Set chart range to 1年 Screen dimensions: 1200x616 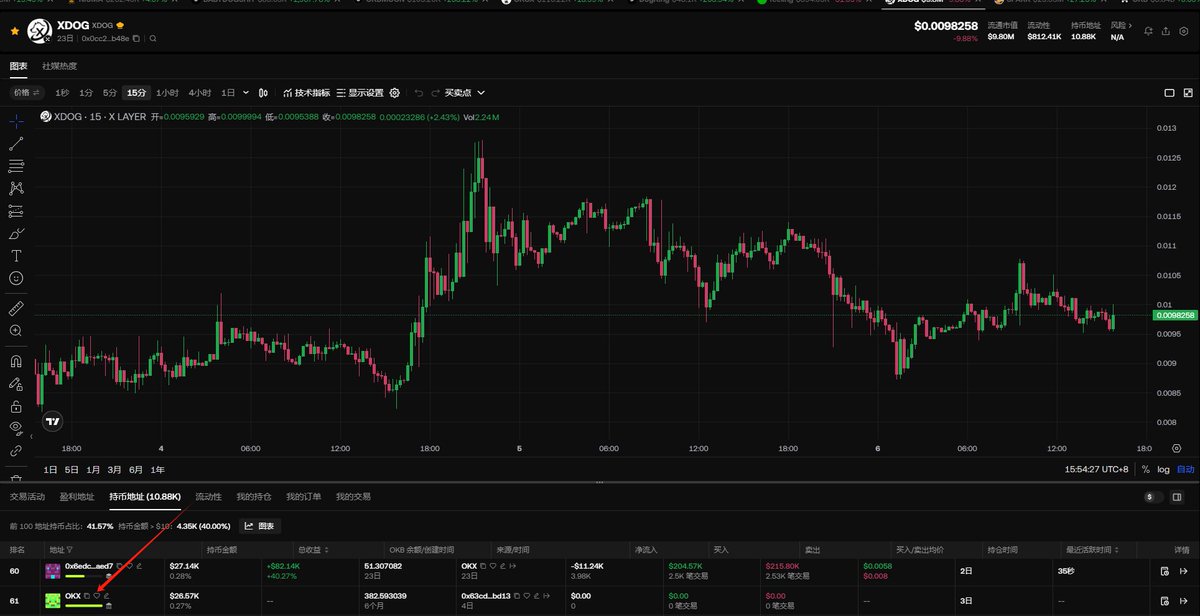pyautogui.click(x=158, y=470)
